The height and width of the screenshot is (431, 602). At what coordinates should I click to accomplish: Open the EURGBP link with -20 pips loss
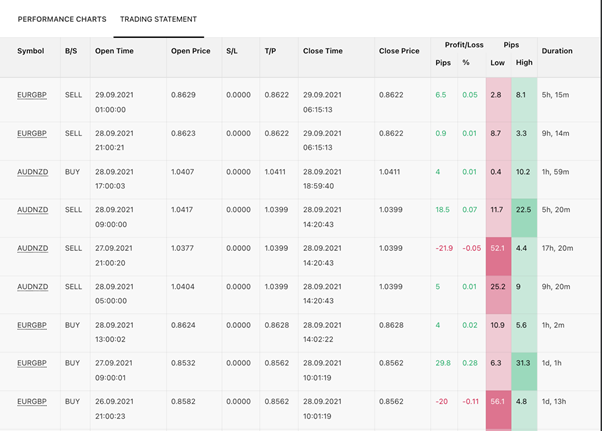pos(32,401)
